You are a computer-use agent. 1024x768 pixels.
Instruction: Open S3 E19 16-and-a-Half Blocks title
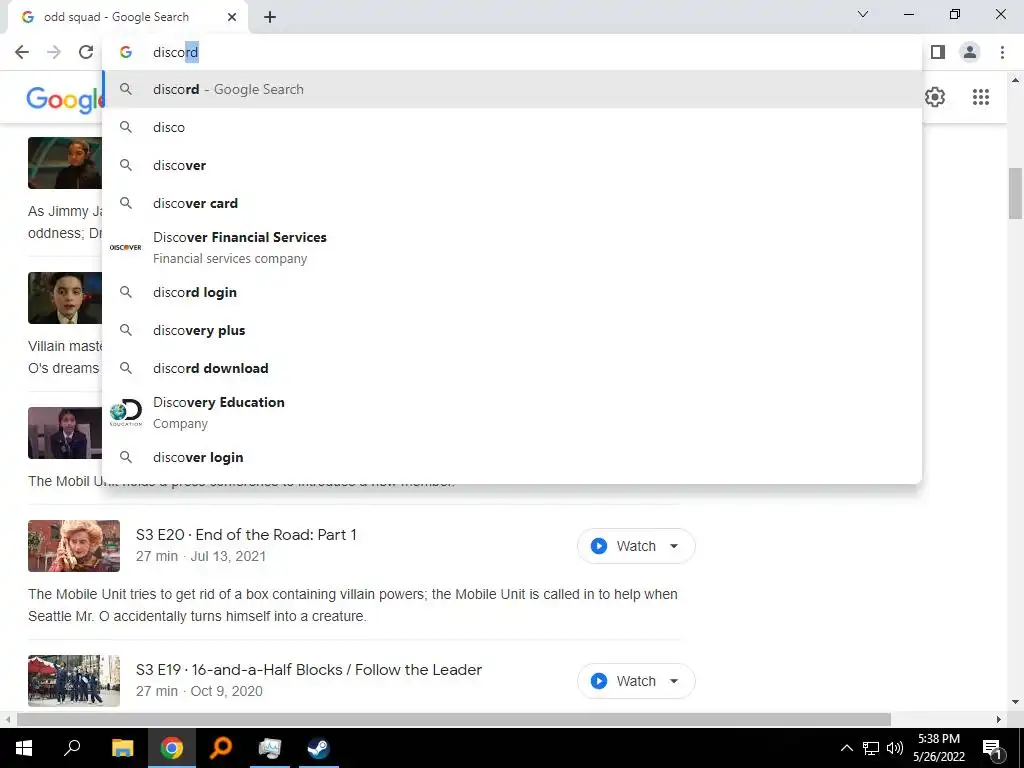click(x=309, y=670)
